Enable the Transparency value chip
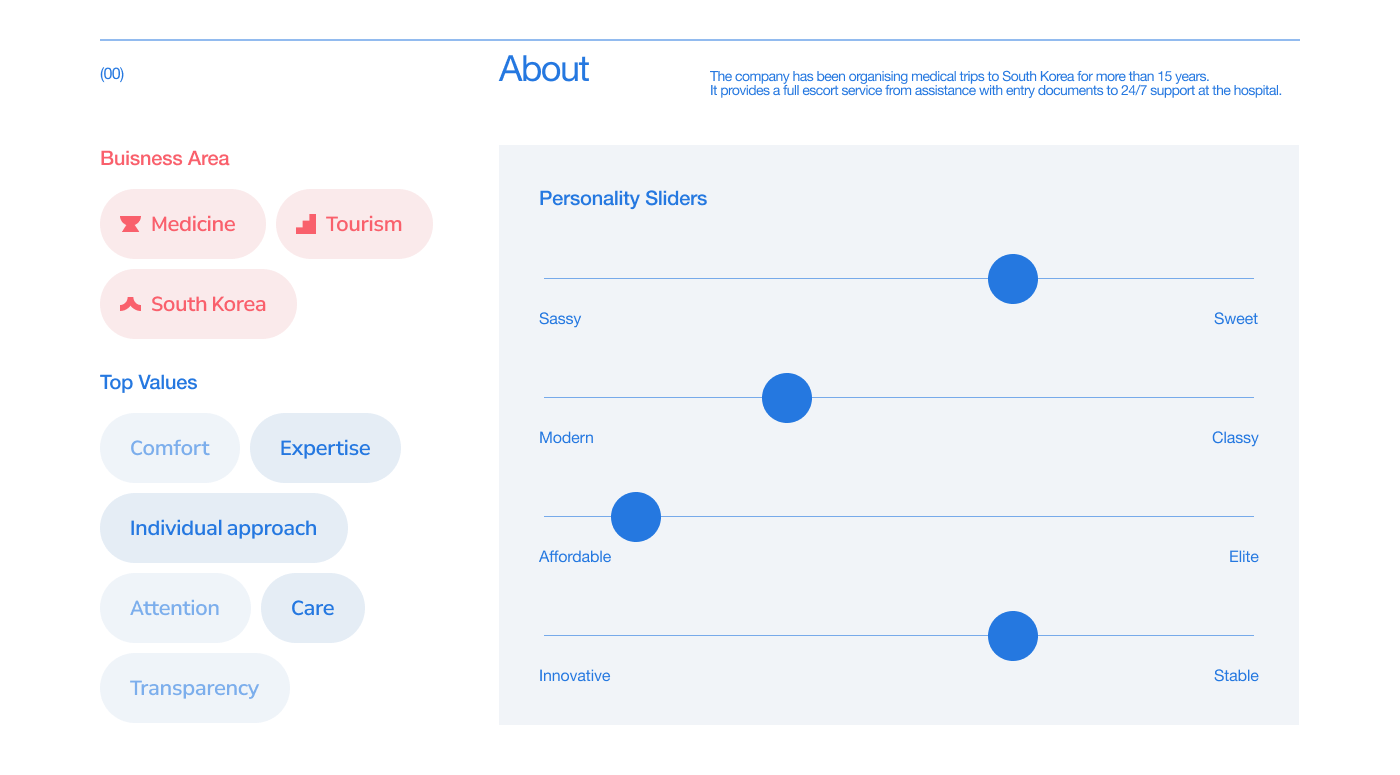 click(x=194, y=688)
